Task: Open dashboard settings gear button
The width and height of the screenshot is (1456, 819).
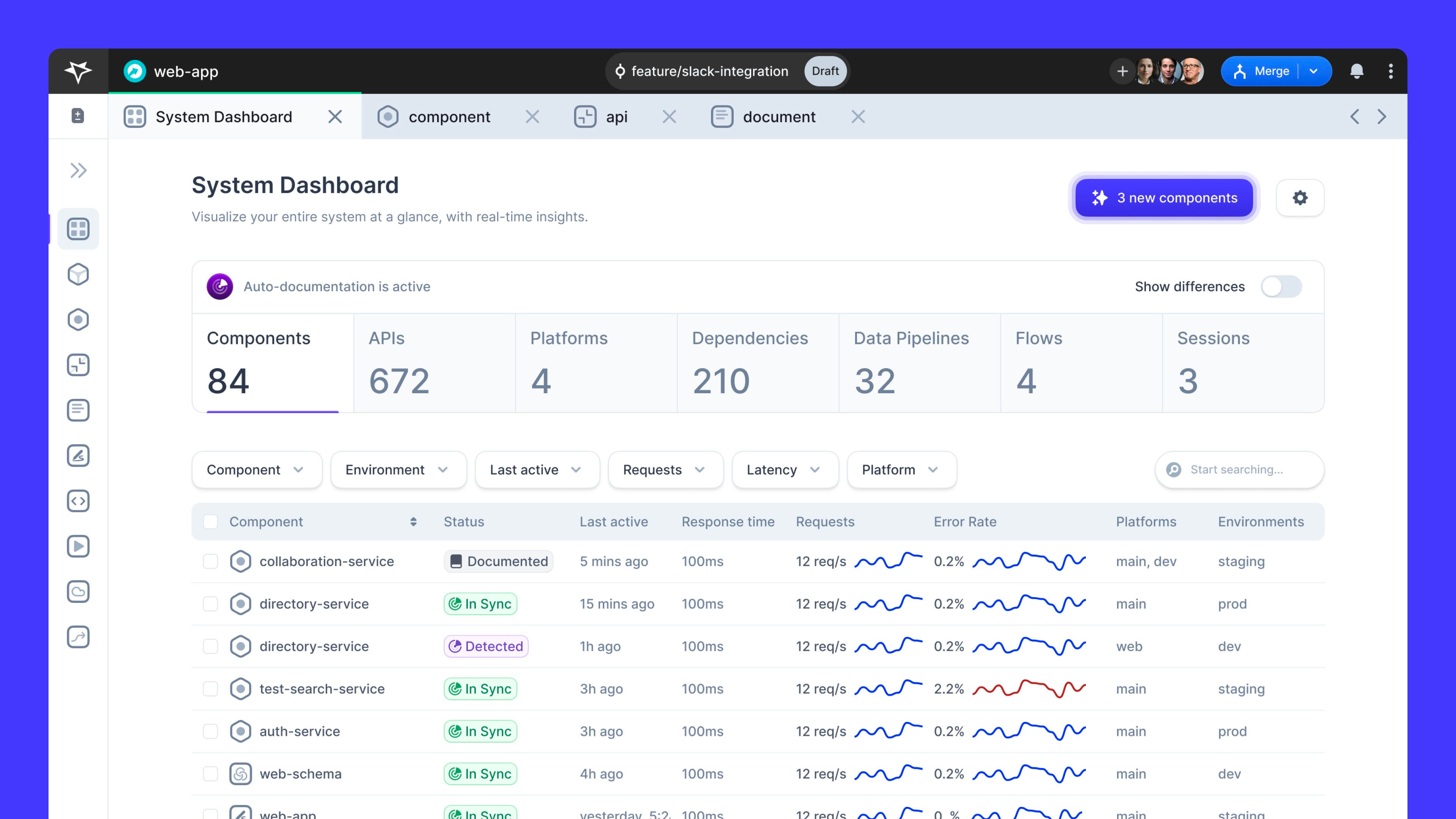Action: click(1300, 198)
